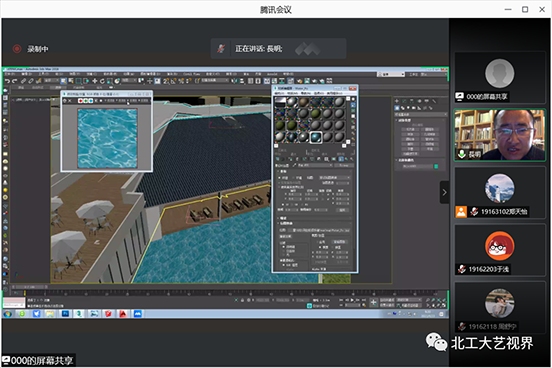Click Go to Parent in Material Editor

346,159
